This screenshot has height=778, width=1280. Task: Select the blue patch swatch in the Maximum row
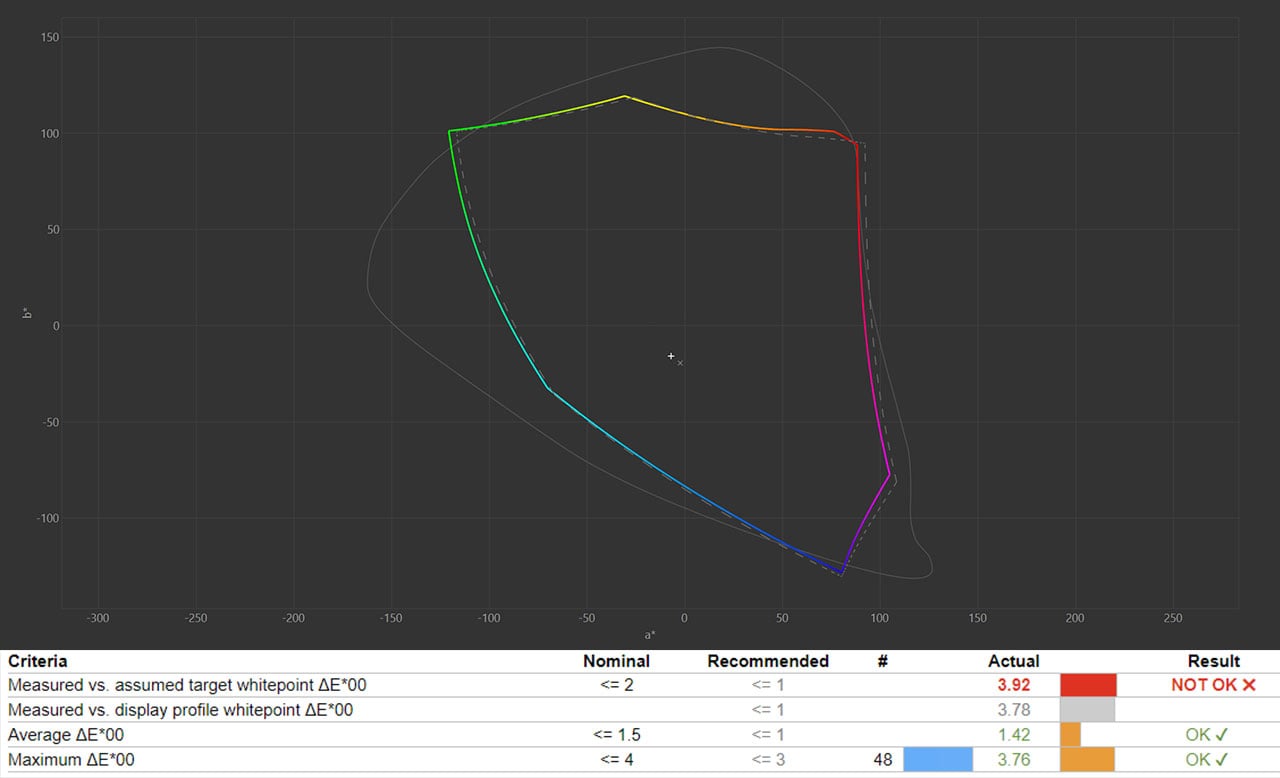click(x=937, y=760)
